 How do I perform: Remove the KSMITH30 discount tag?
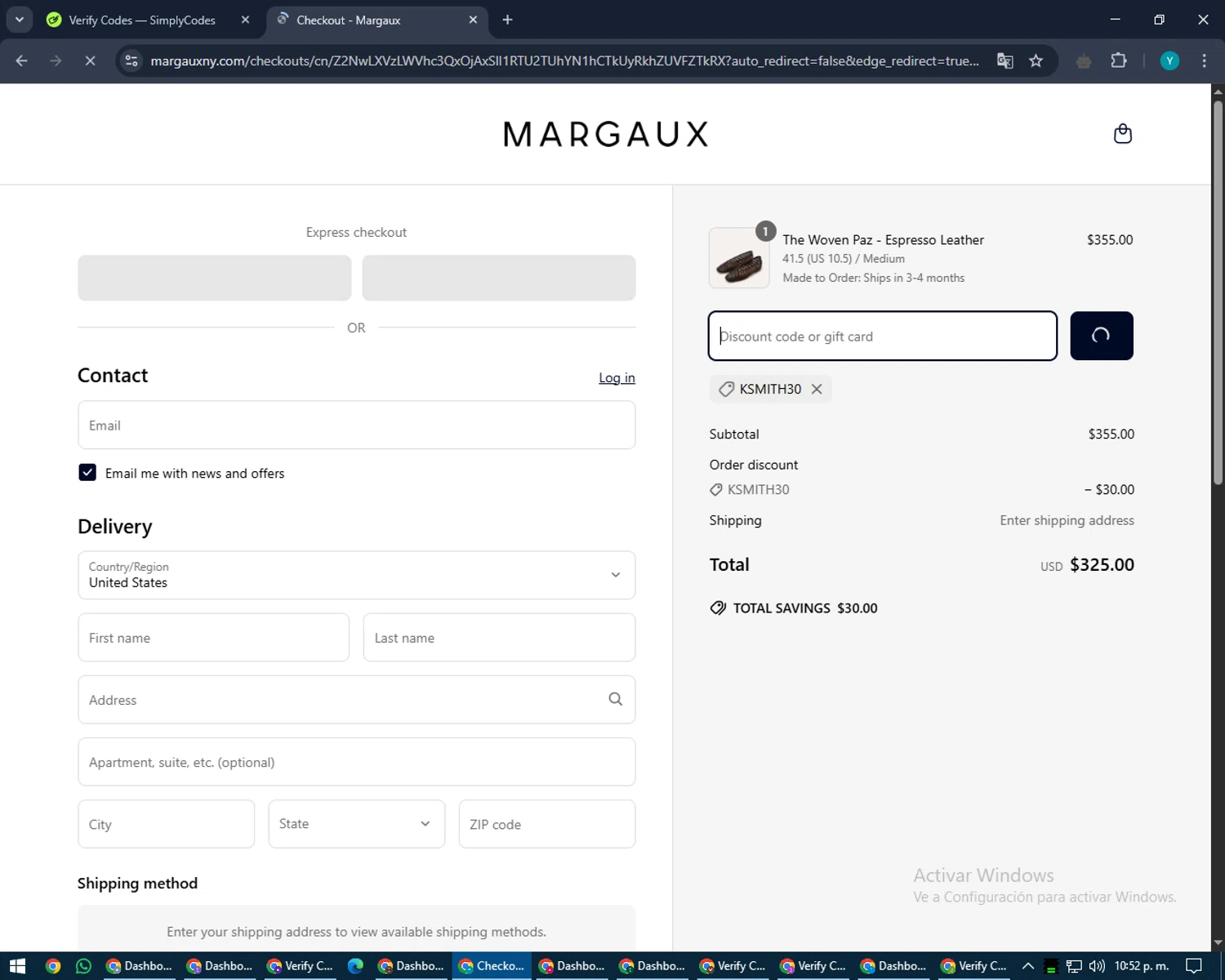click(817, 390)
